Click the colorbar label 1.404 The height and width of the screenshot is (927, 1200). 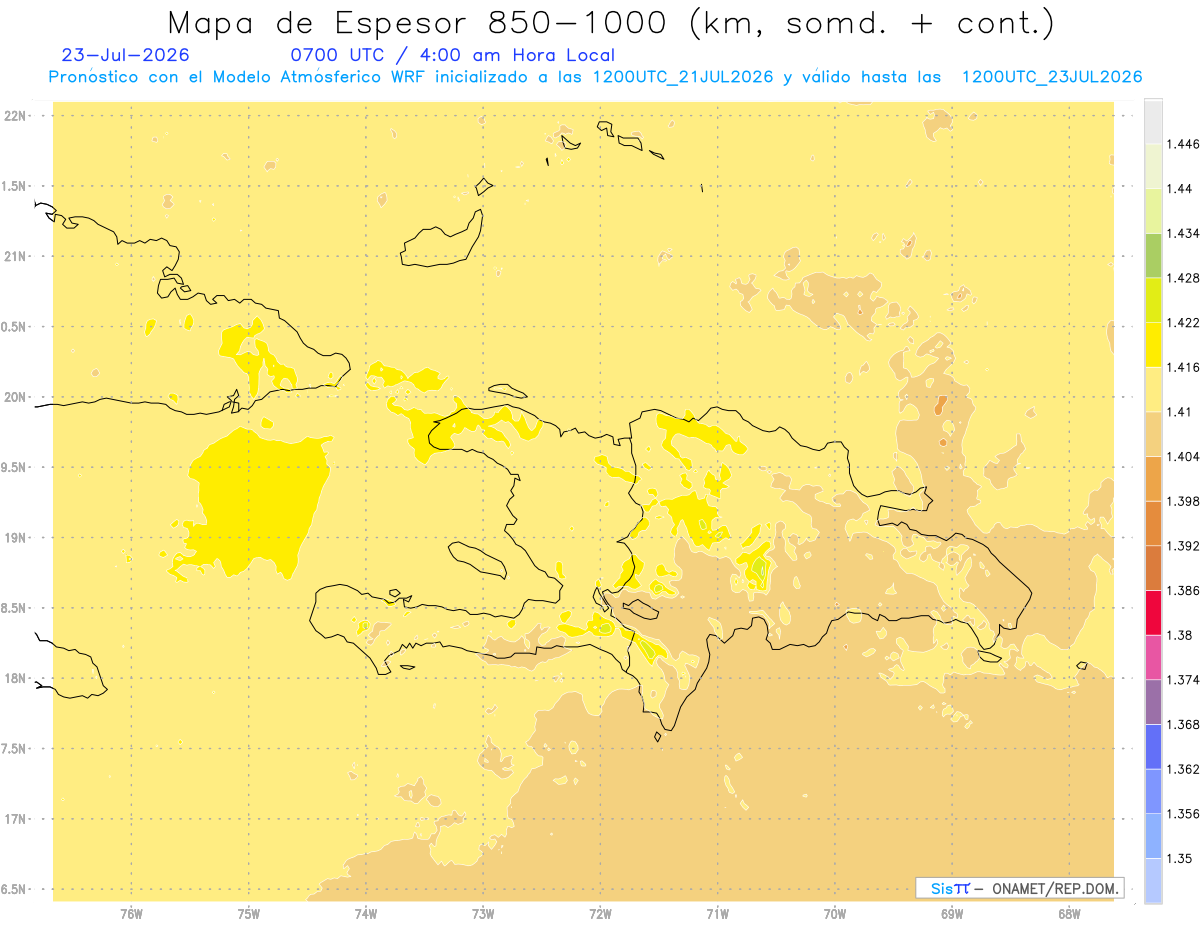1183,456
